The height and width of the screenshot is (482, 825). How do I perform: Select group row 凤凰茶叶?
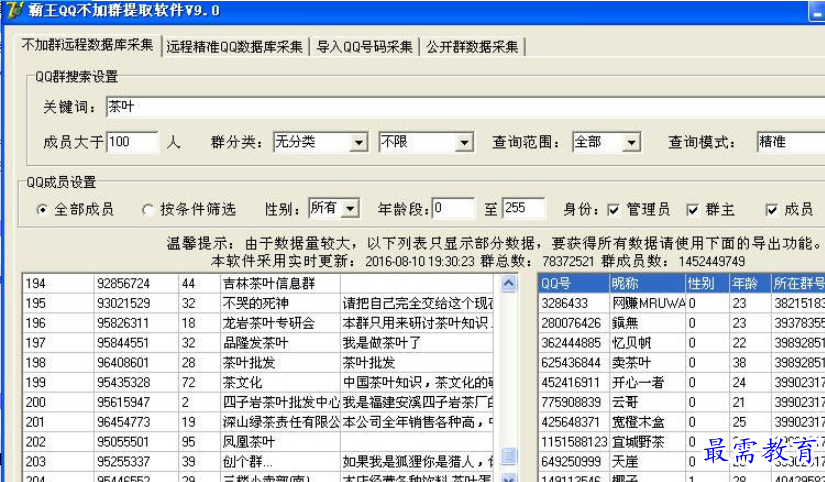click(x=258, y=441)
